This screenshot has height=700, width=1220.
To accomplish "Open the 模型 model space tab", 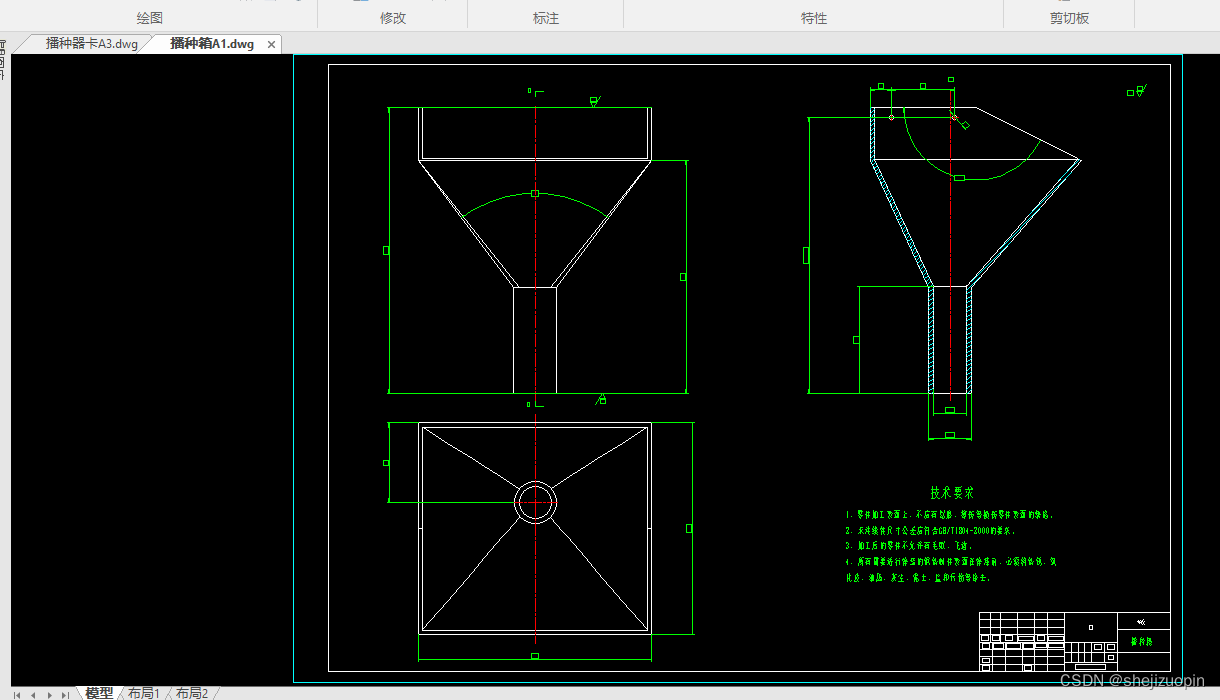I will (99, 693).
